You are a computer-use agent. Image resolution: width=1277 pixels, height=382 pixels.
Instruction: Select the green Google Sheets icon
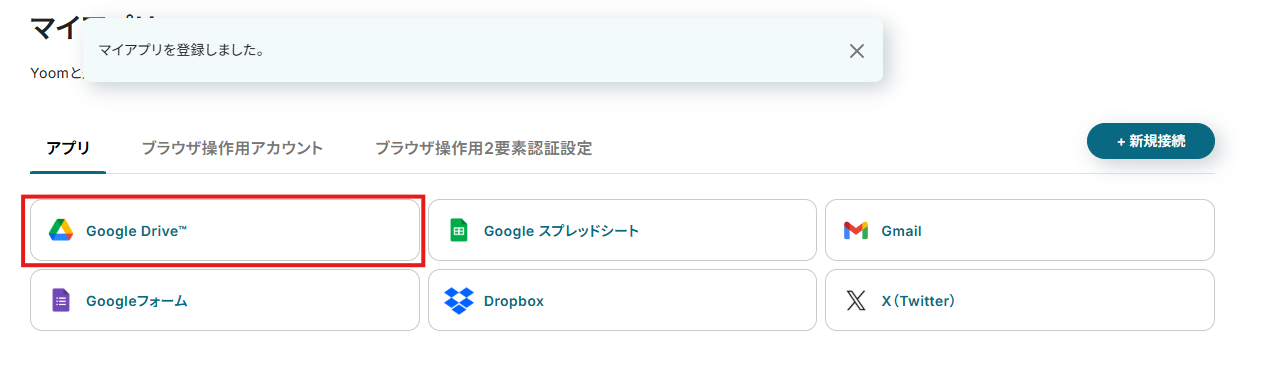click(x=459, y=231)
